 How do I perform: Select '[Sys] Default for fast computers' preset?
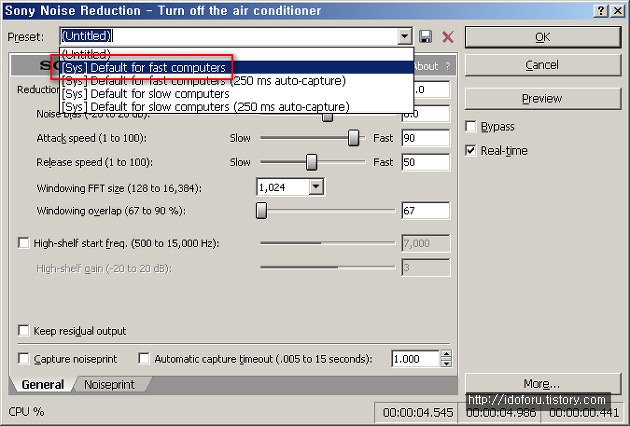[237, 68]
